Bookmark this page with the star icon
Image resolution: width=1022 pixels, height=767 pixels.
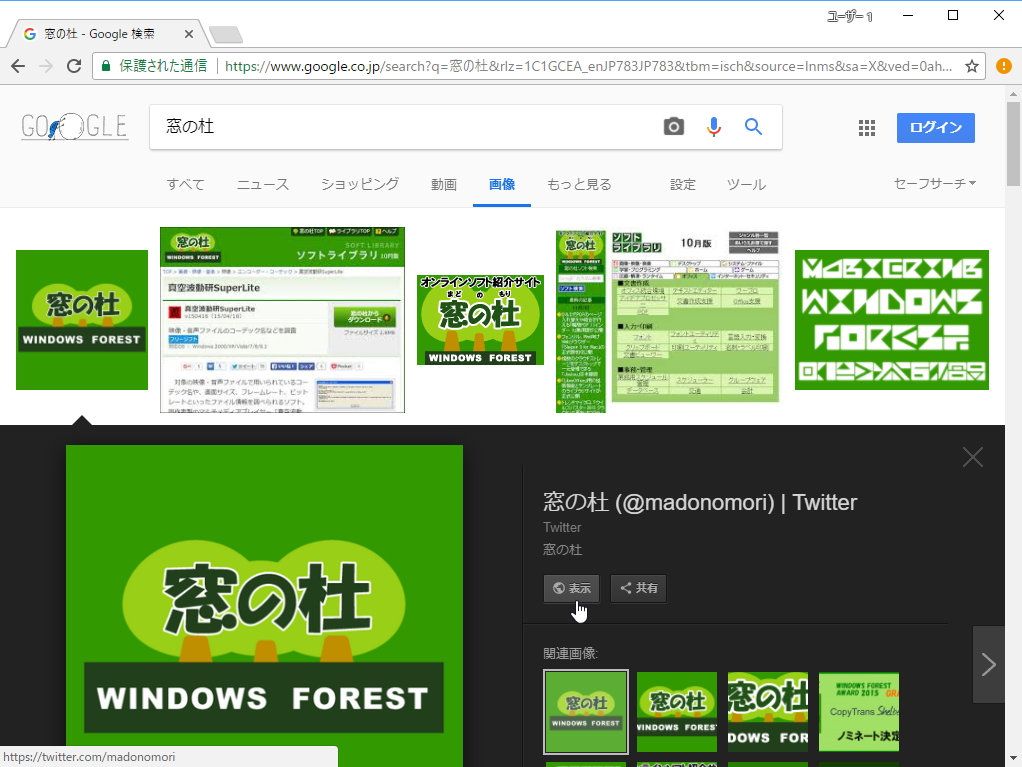point(972,66)
